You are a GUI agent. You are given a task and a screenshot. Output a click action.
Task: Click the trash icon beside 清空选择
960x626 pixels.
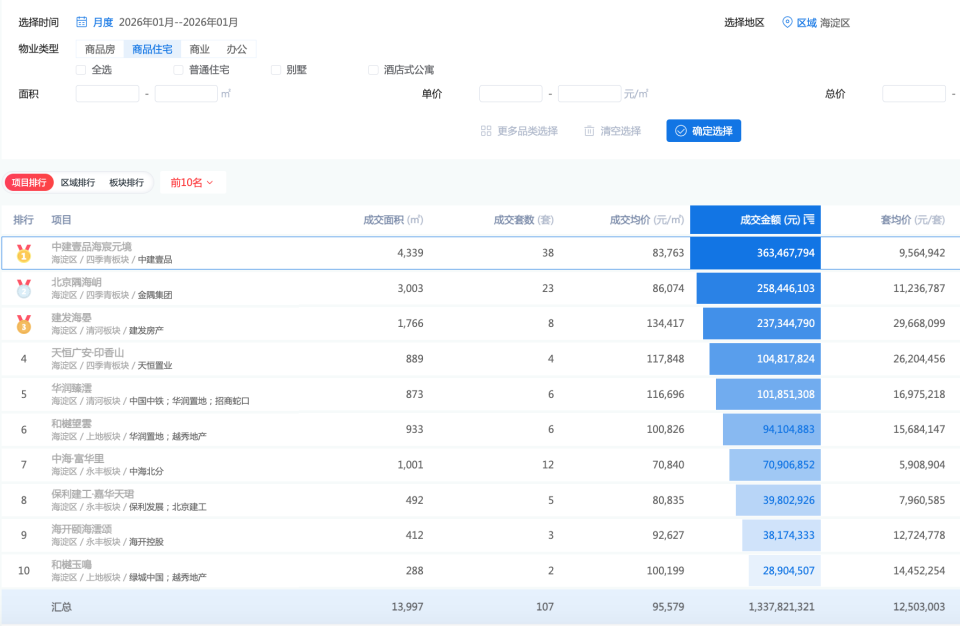point(587,130)
